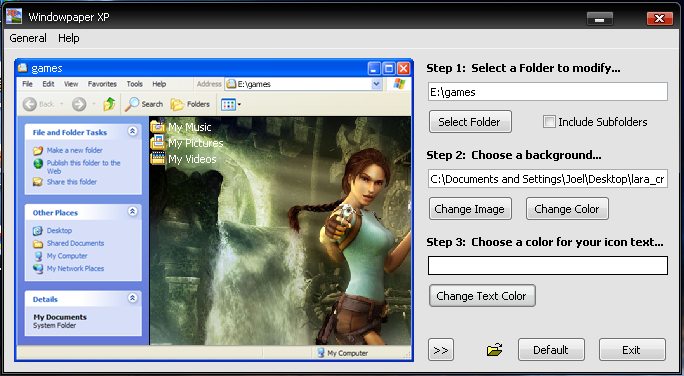Click the preview window red close icon
This screenshot has width=684, height=376.
[x=404, y=68]
